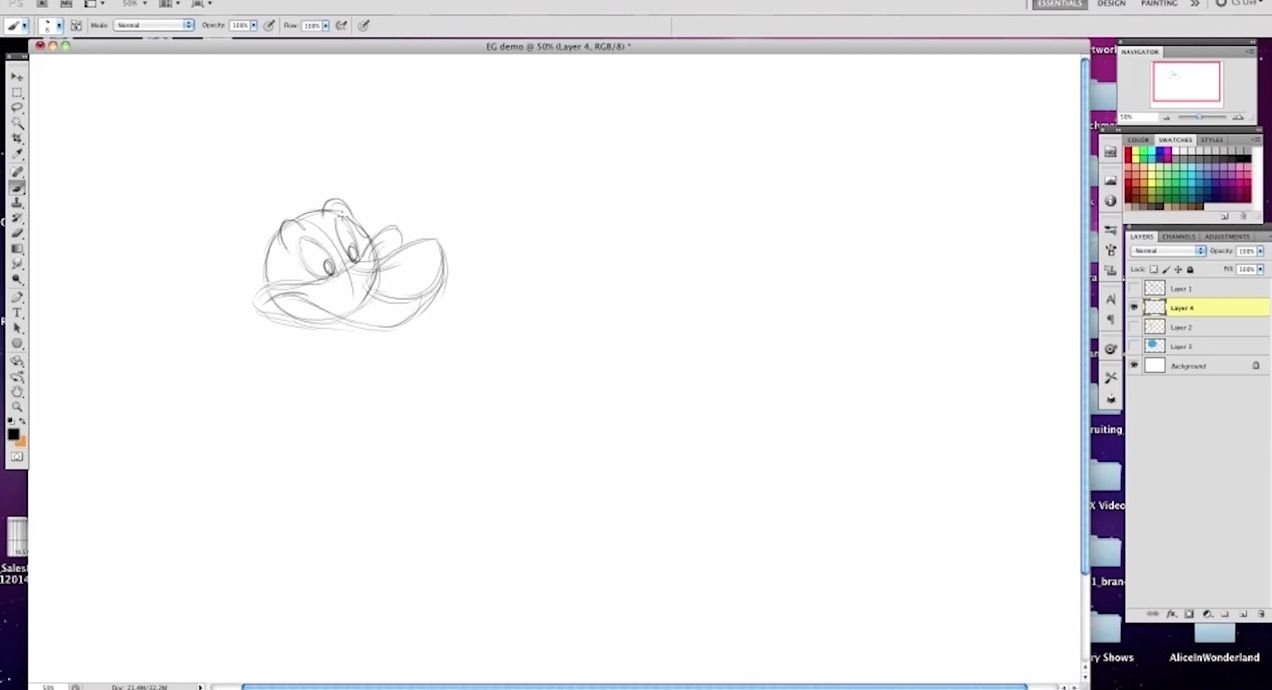Screen dimensions: 1272x690
Task: Select the Path Selection tool
Action: (17, 328)
